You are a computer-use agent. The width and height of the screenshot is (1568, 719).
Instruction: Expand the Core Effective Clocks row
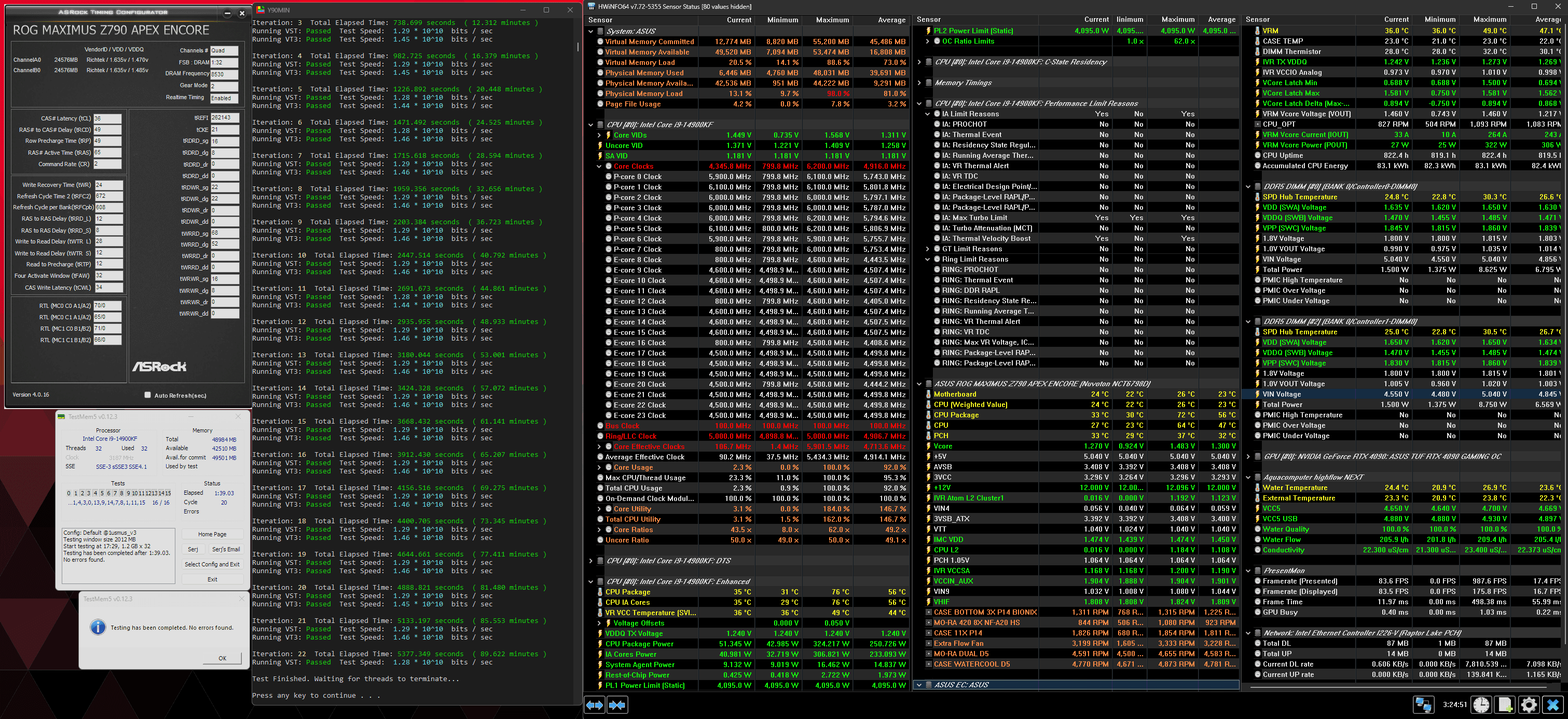pos(599,447)
